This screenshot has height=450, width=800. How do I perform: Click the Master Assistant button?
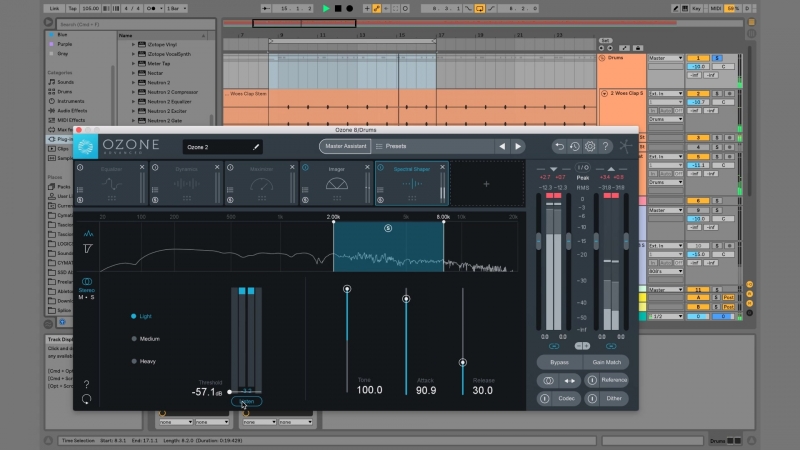pyautogui.click(x=345, y=146)
